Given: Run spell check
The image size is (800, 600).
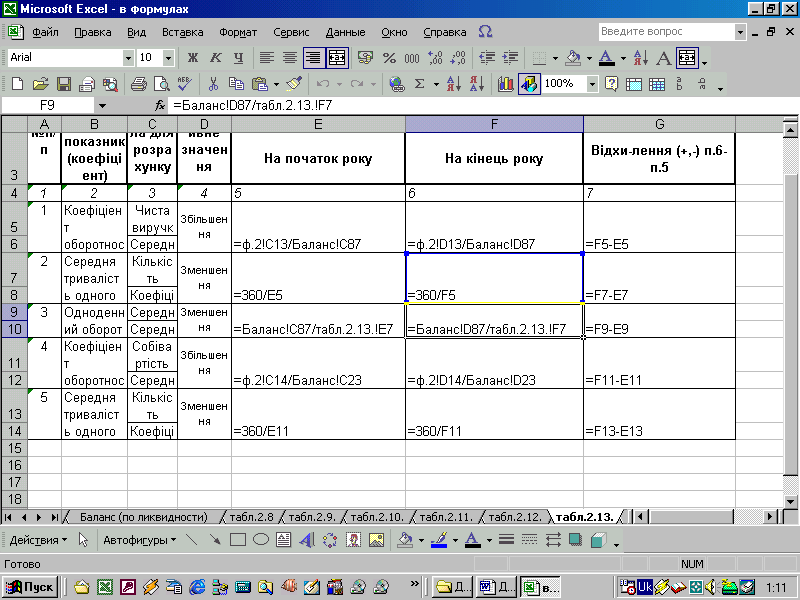Looking at the screenshot, I should pyautogui.click(x=185, y=84).
